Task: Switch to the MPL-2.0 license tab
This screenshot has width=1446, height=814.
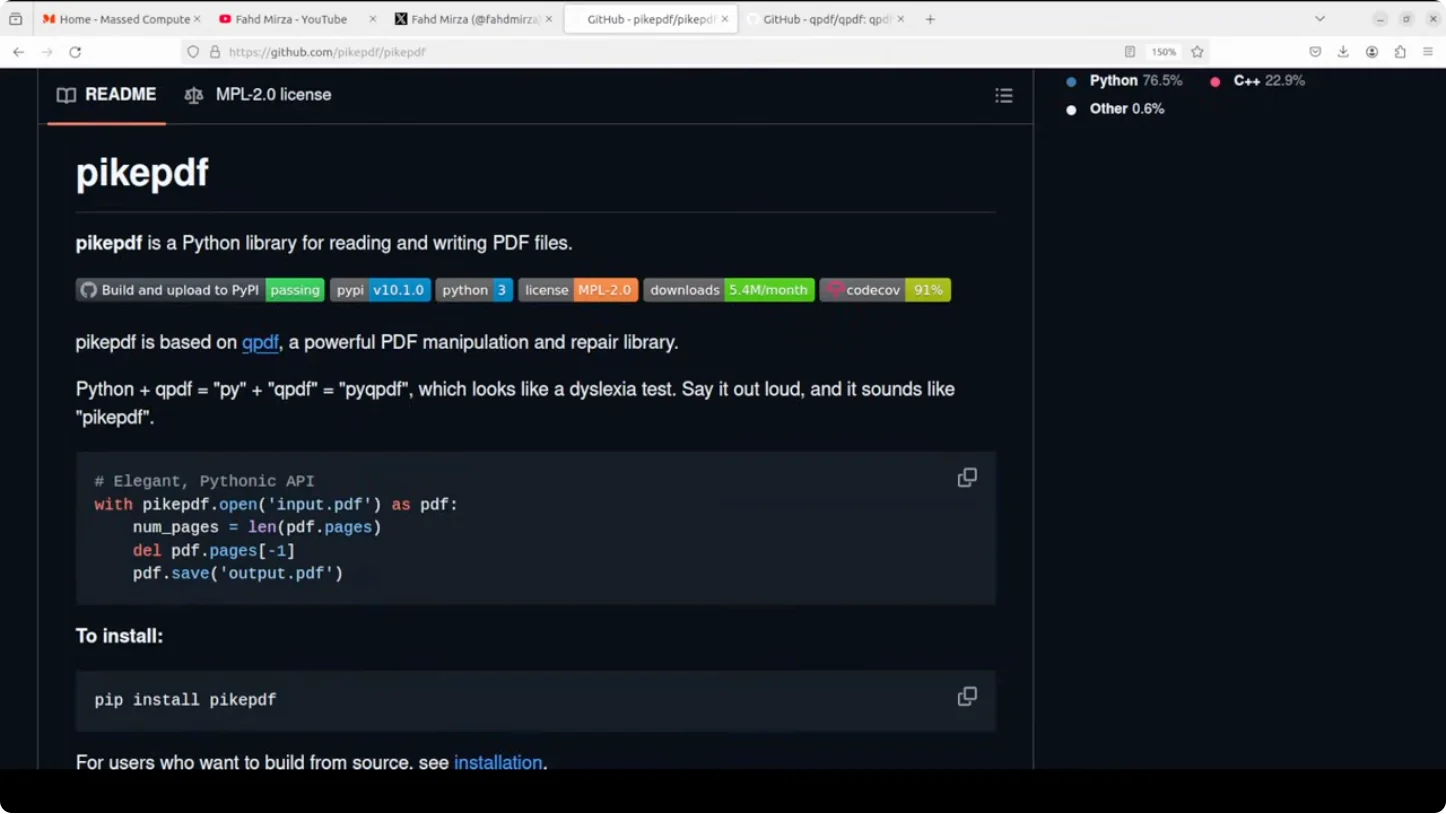Action: pyautogui.click(x=258, y=95)
